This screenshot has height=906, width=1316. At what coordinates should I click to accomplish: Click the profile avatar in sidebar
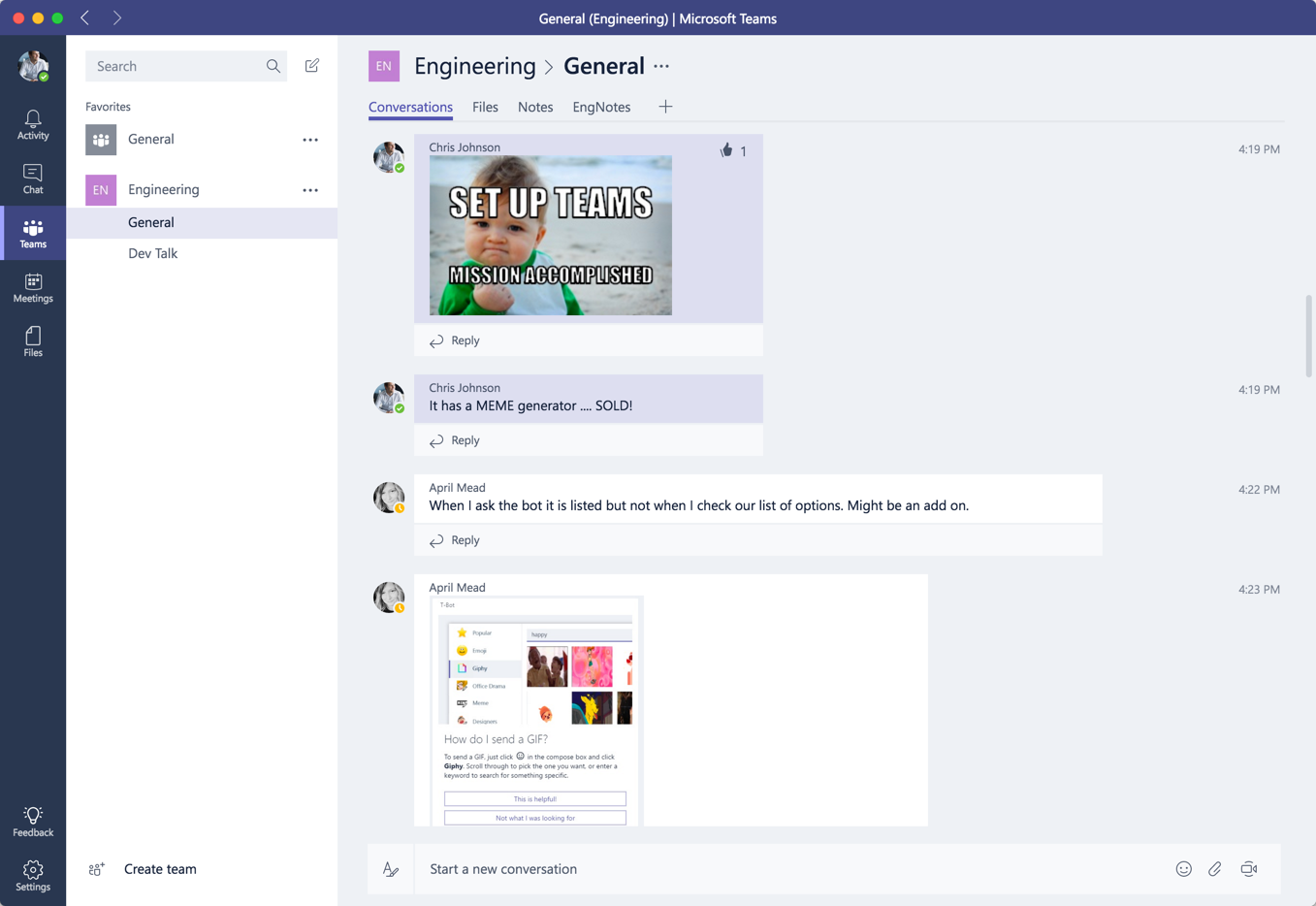pos(33,66)
